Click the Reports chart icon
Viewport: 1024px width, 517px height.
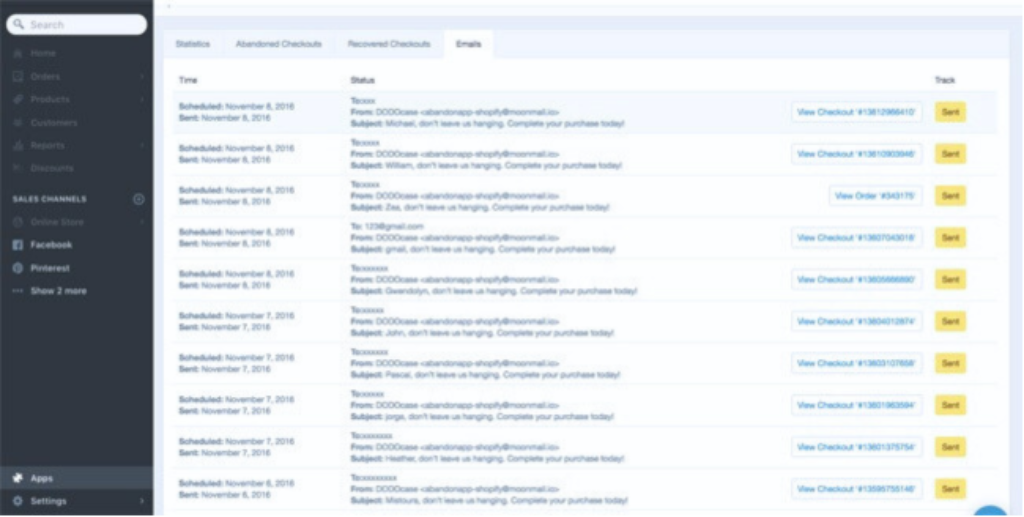click(18, 146)
